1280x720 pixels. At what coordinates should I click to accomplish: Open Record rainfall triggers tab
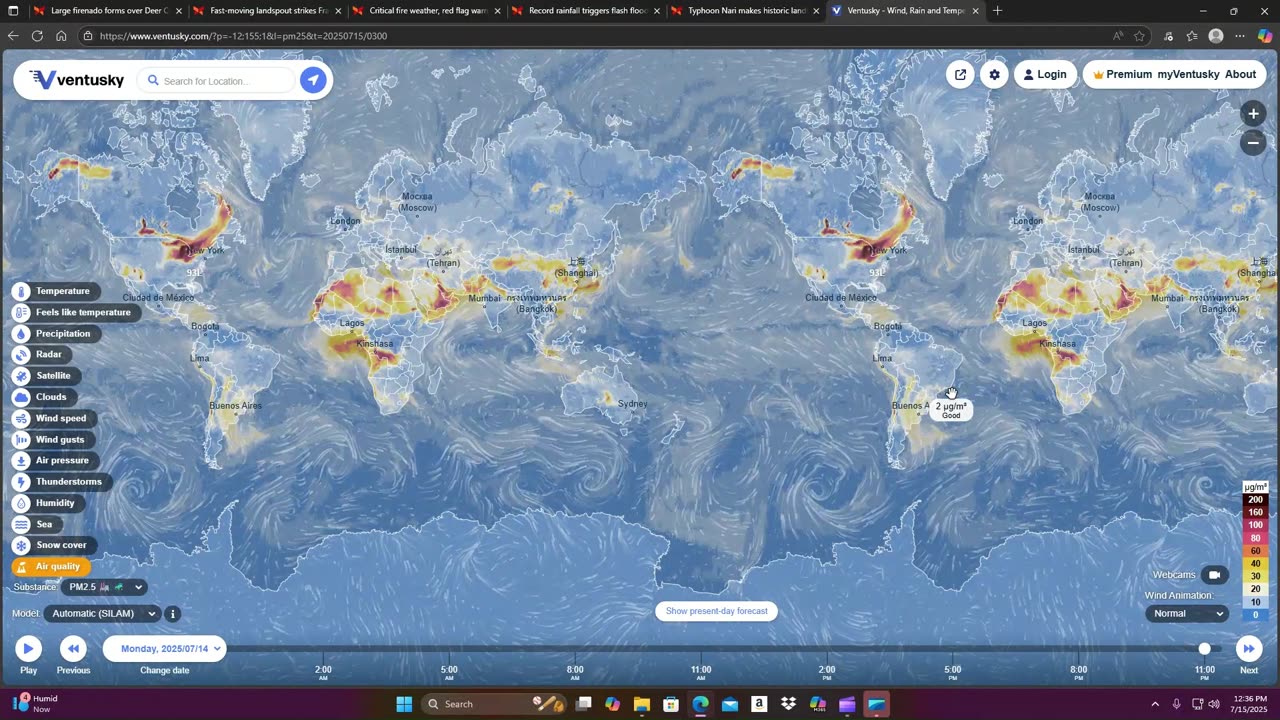(586, 11)
